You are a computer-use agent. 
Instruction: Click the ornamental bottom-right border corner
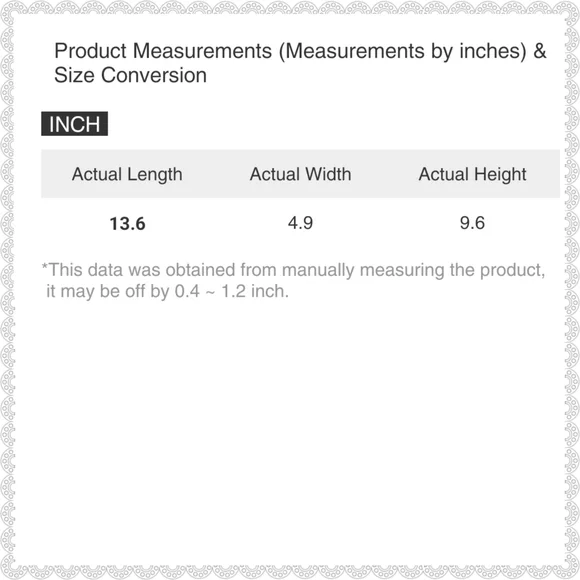(x=572, y=572)
